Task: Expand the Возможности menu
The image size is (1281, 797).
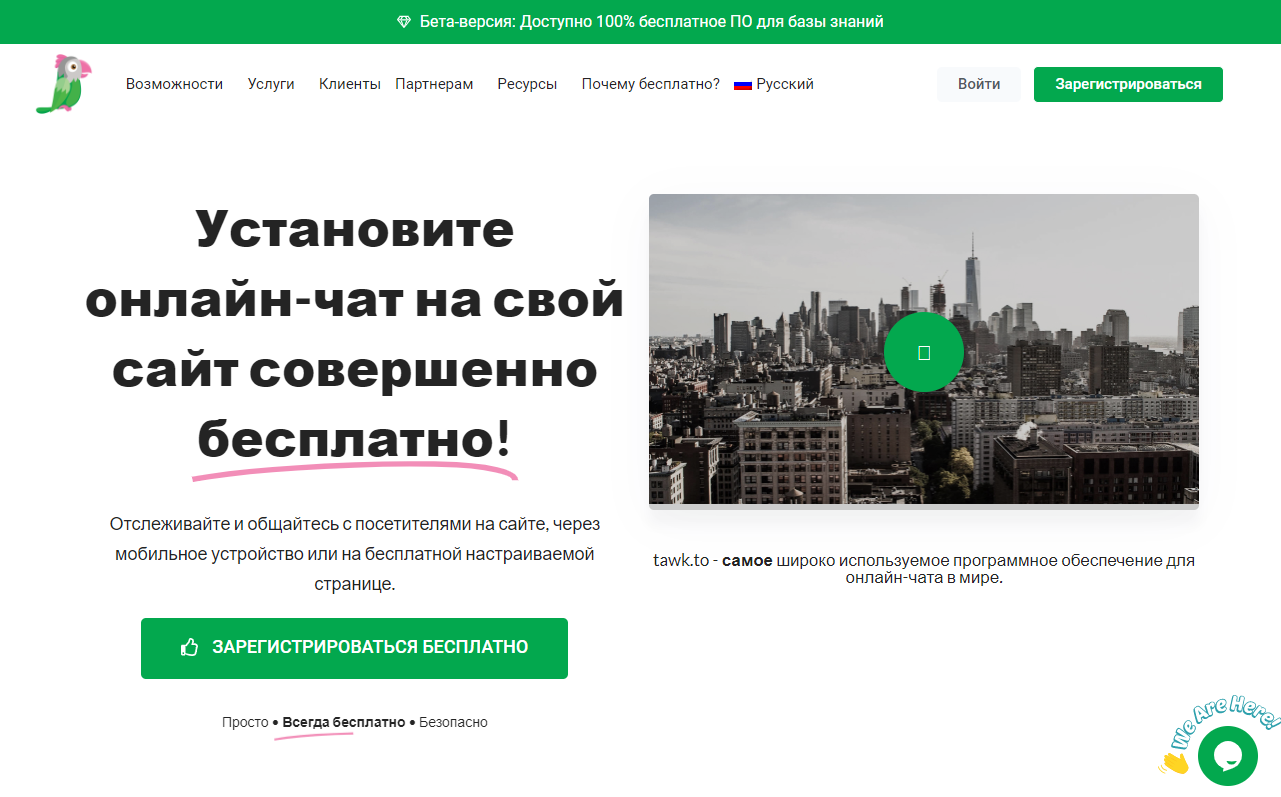Action: pyautogui.click(x=173, y=84)
